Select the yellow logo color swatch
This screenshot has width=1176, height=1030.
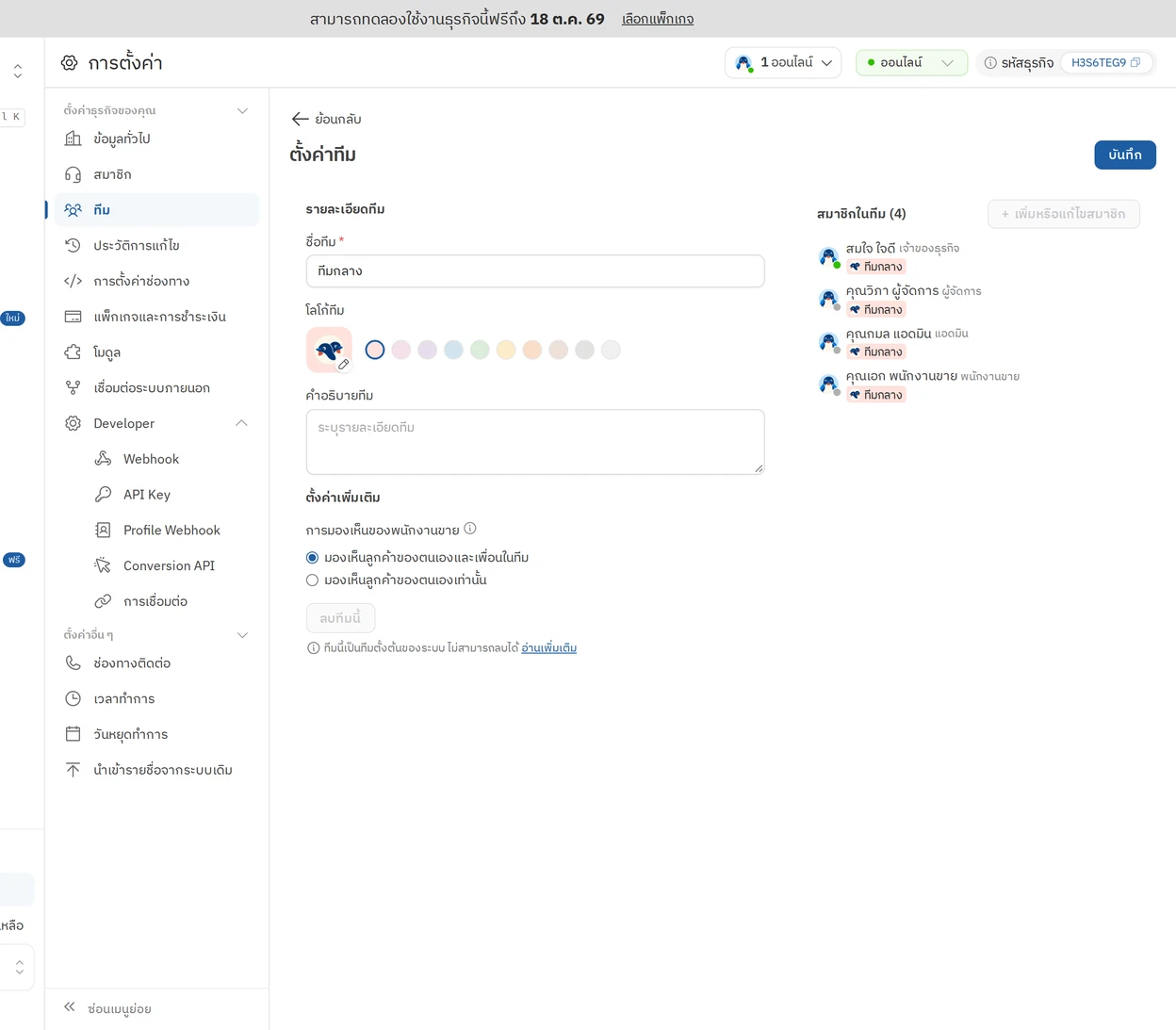pos(506,351)
